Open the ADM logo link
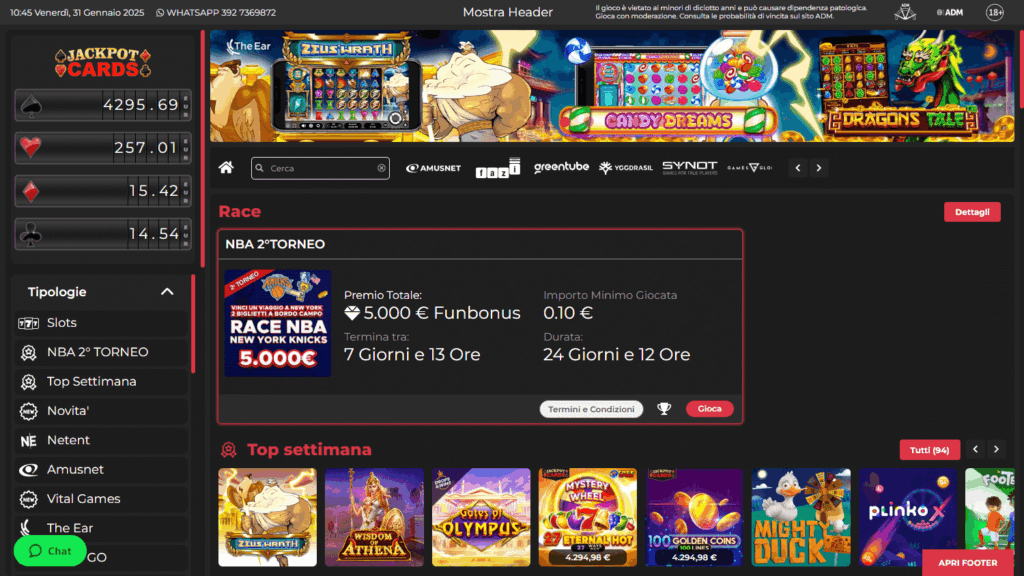The image size is (1024, 576). click(x=950, y=12)
